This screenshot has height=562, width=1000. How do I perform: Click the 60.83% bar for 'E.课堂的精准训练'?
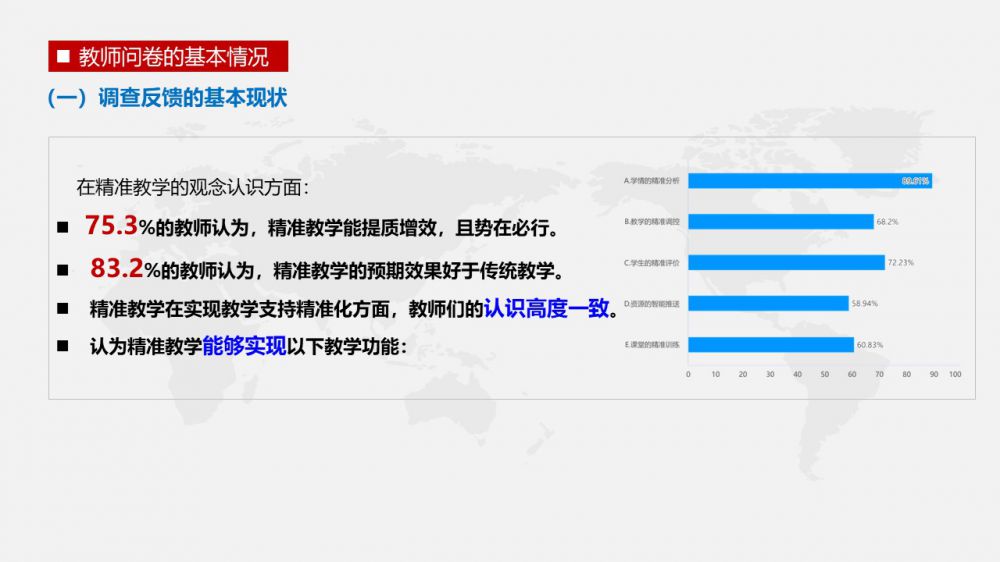click(x=770, y=344)
